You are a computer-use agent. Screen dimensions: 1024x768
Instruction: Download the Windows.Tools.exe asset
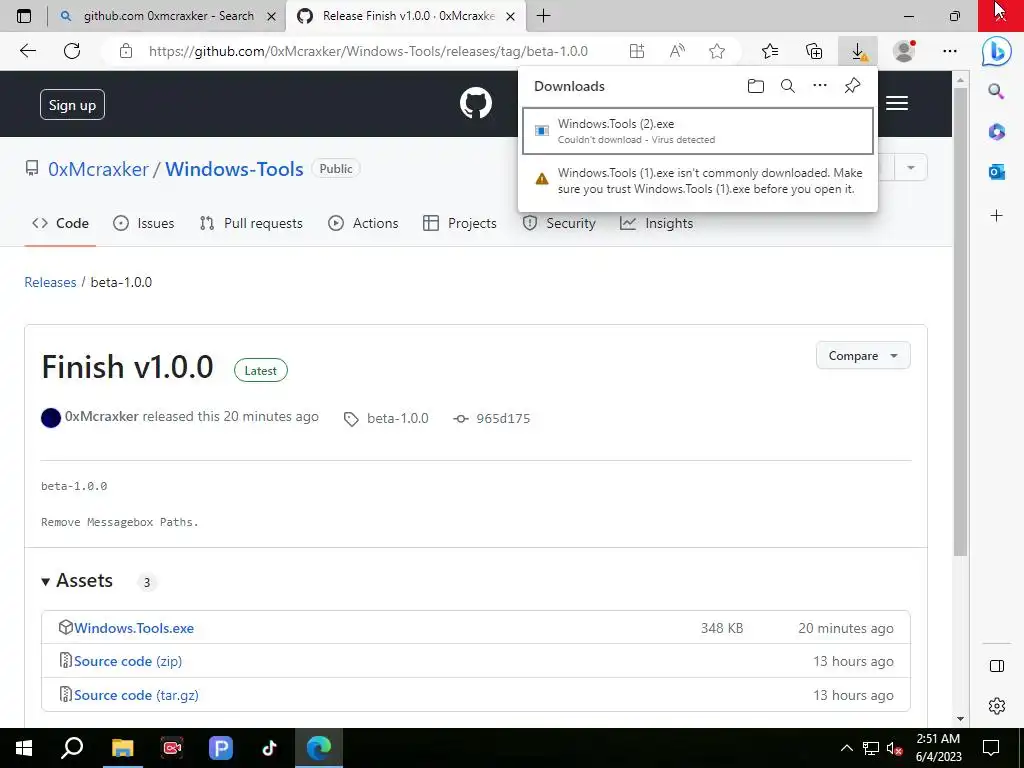coord(134,628)
